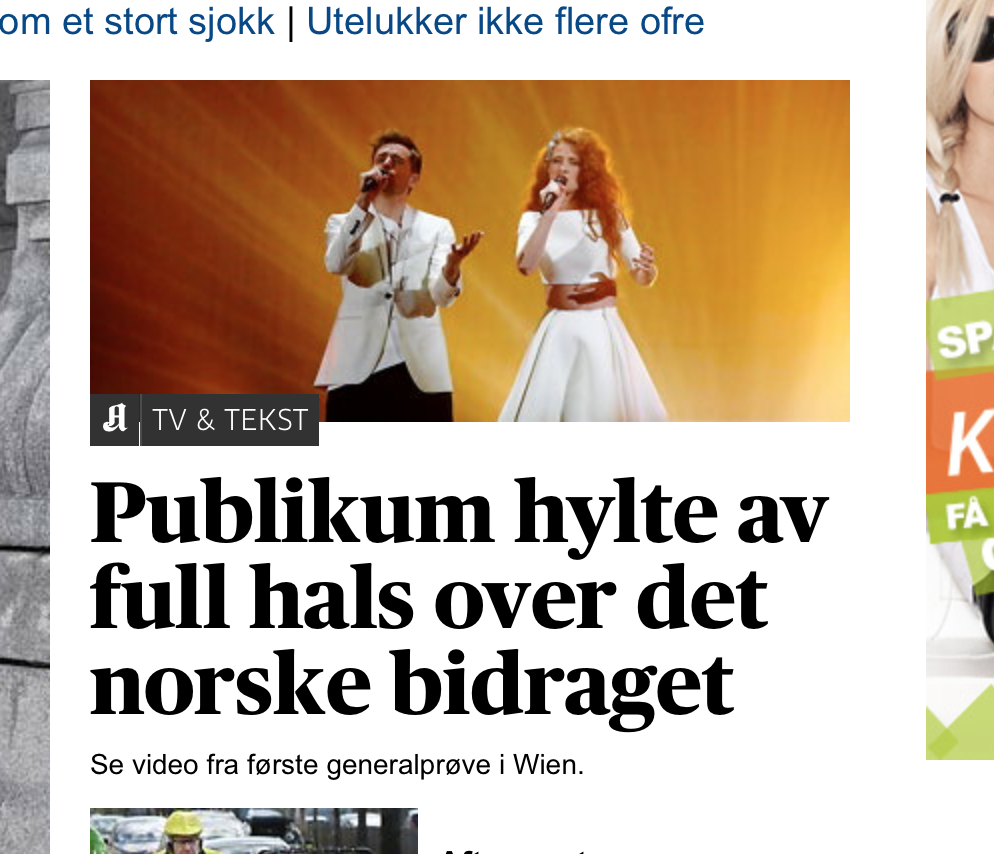The image size is (994, 854).
Task: Open the 'TV & TEKST' label
Action: click(229, 420)
